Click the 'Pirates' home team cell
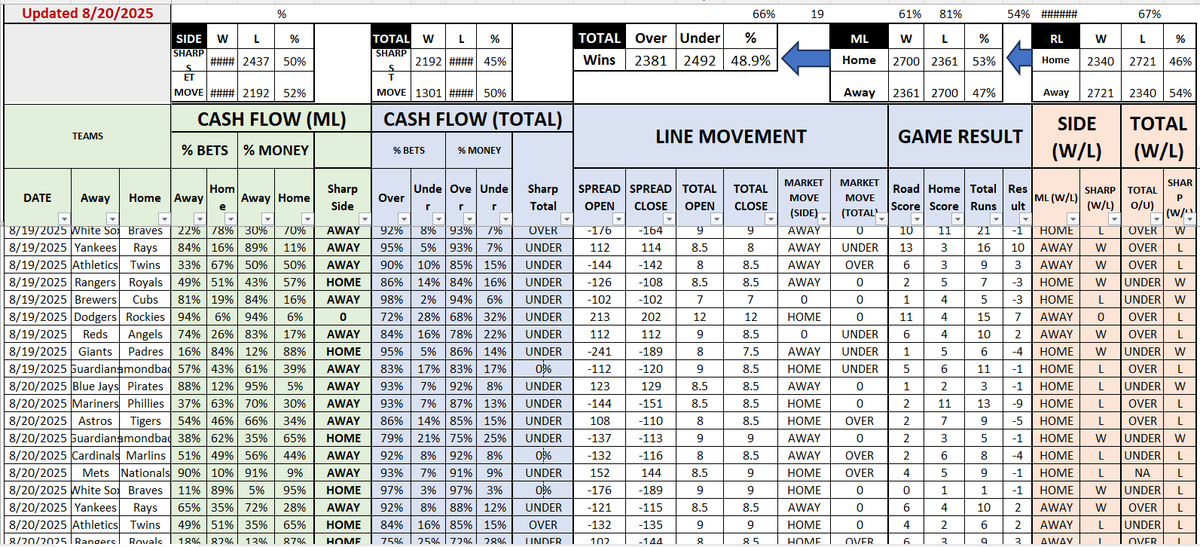This screenshot has width=1200, height=547. [x=147, y=384]
